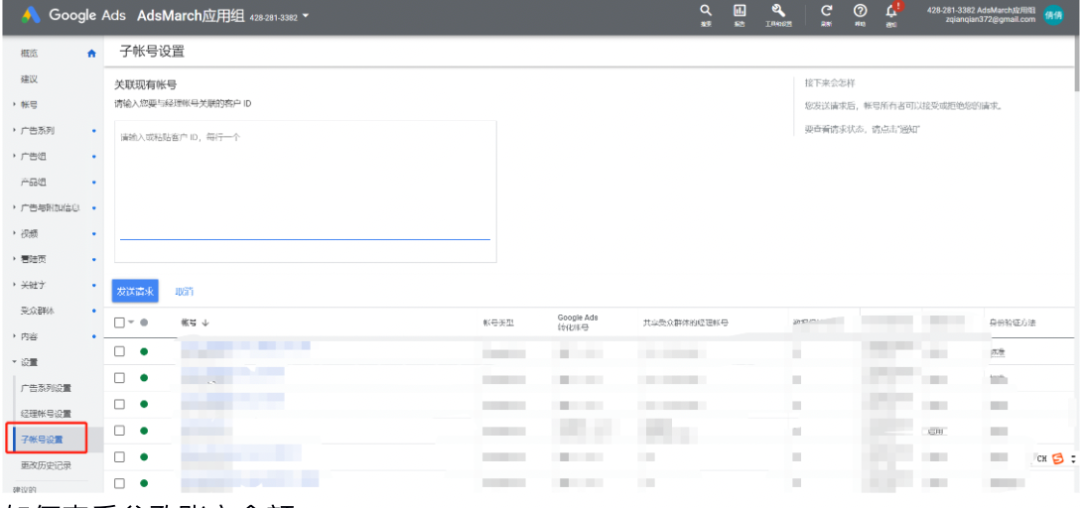This screenshot has width=1080, height=508.
Task: Click the blue 发送请求 button
Action: pos(135,291)
